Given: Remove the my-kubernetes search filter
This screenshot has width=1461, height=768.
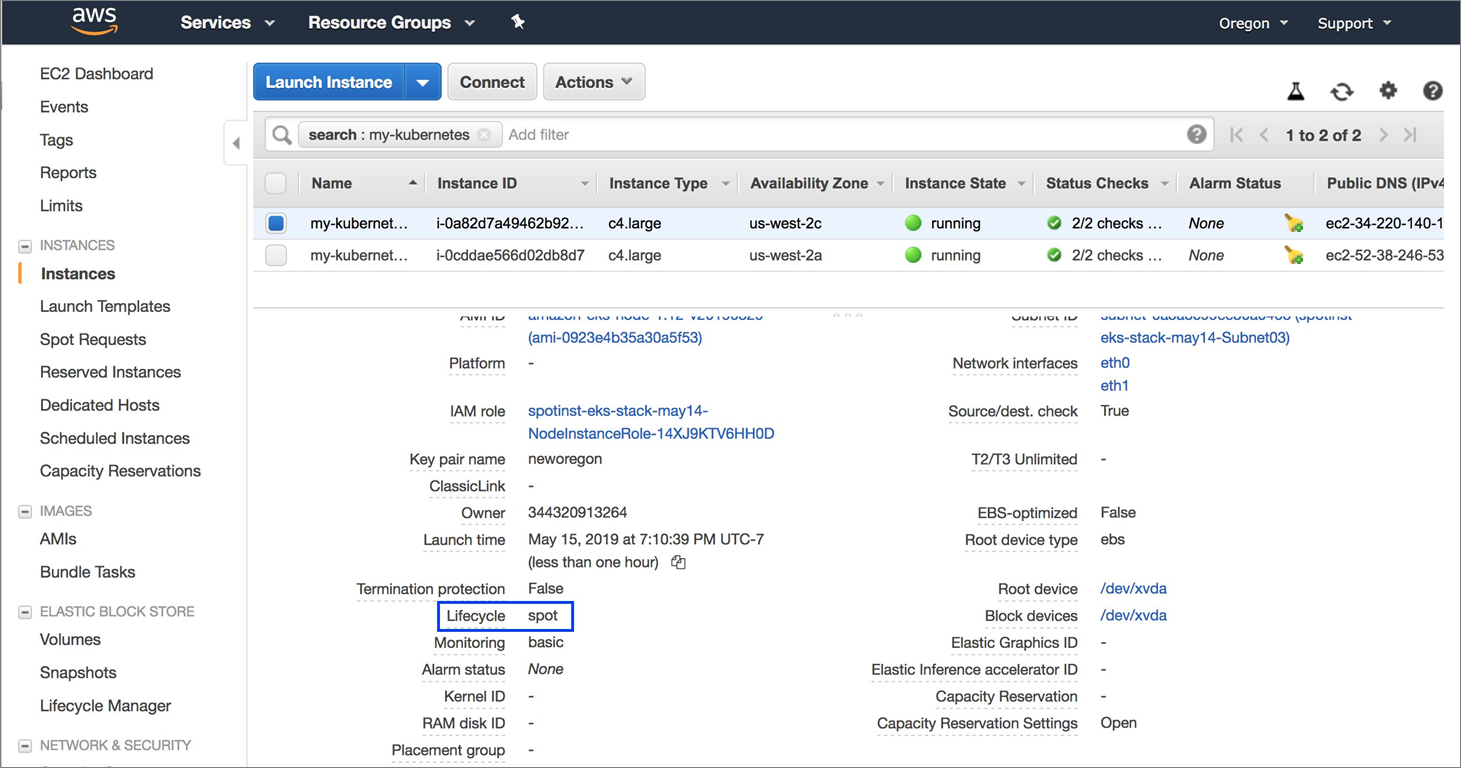Looking at the screenshot, I should (484, 135).
